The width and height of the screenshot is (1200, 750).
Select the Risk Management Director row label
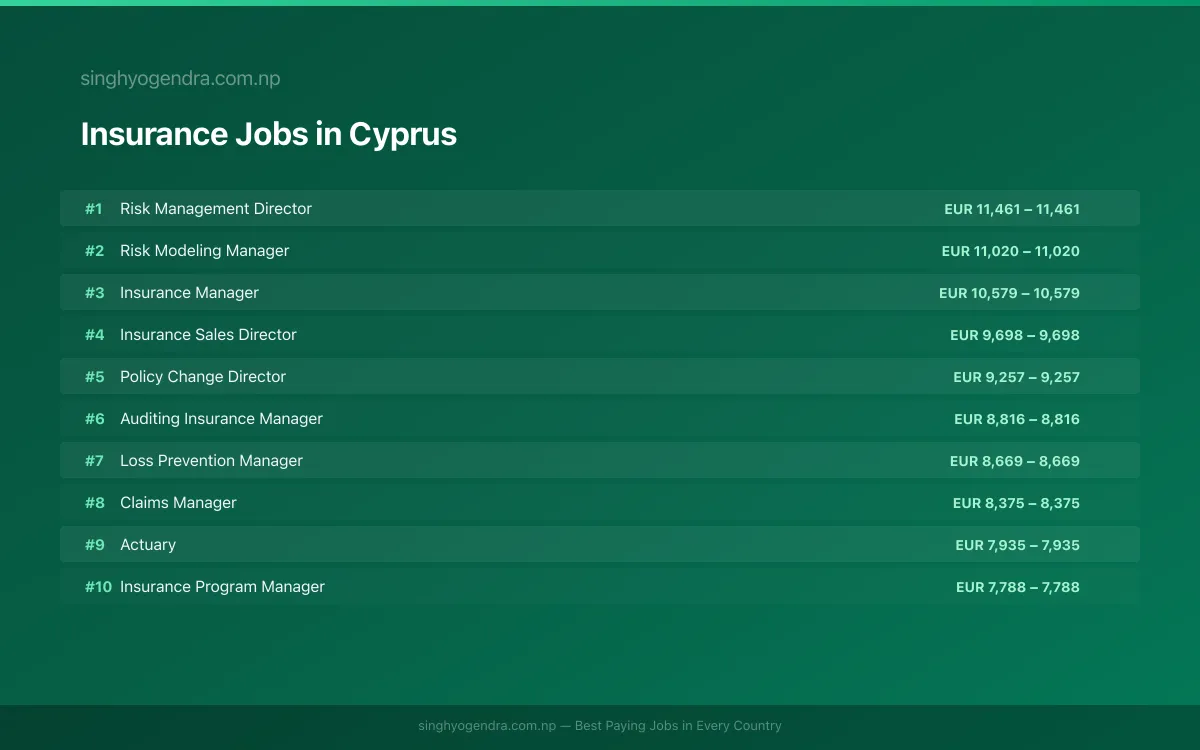(216, 209)
